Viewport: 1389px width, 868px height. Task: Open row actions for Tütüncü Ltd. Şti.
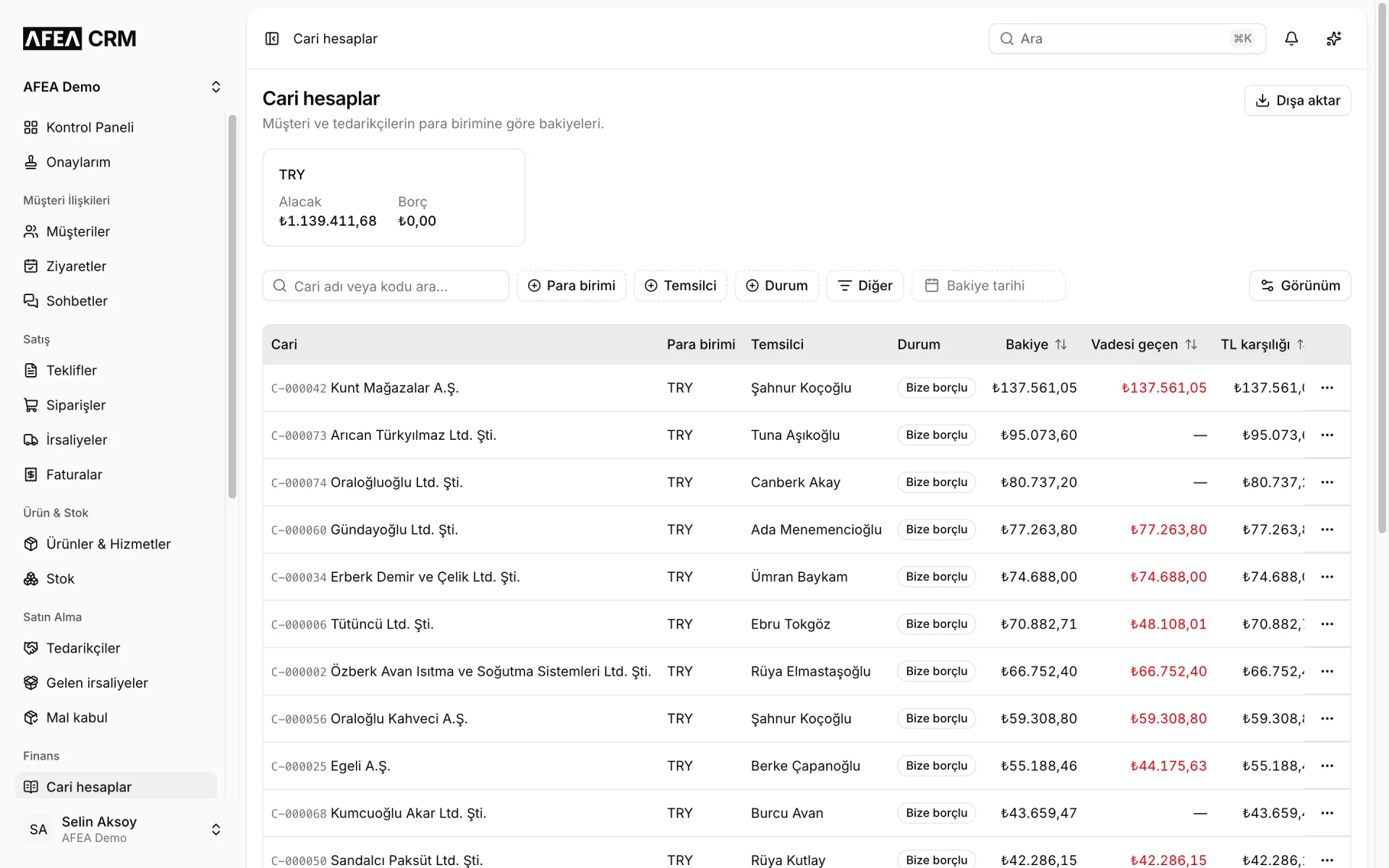click(1327, 624)
